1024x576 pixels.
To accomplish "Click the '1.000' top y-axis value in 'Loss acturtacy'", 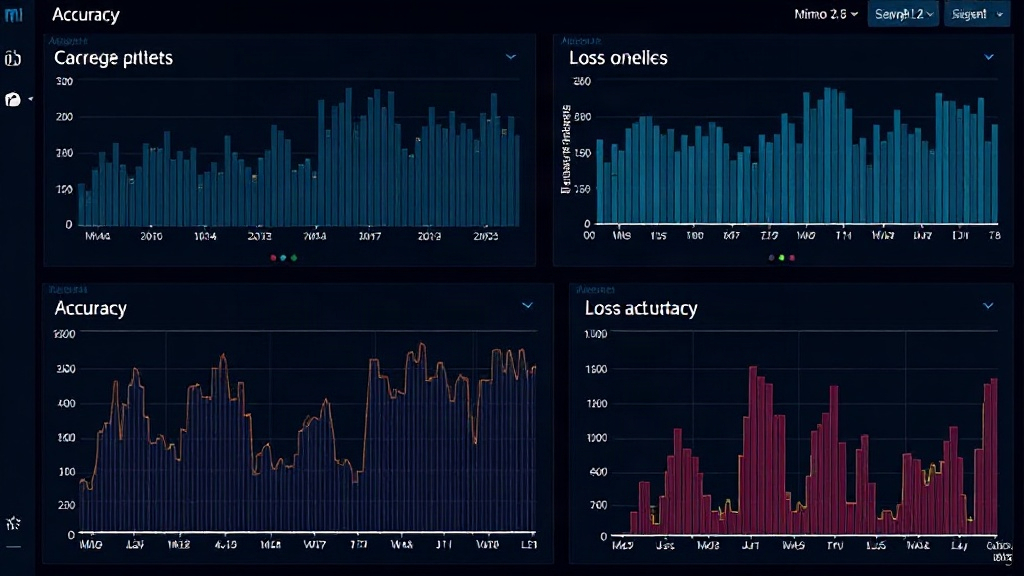I will (x=595, y=334).
